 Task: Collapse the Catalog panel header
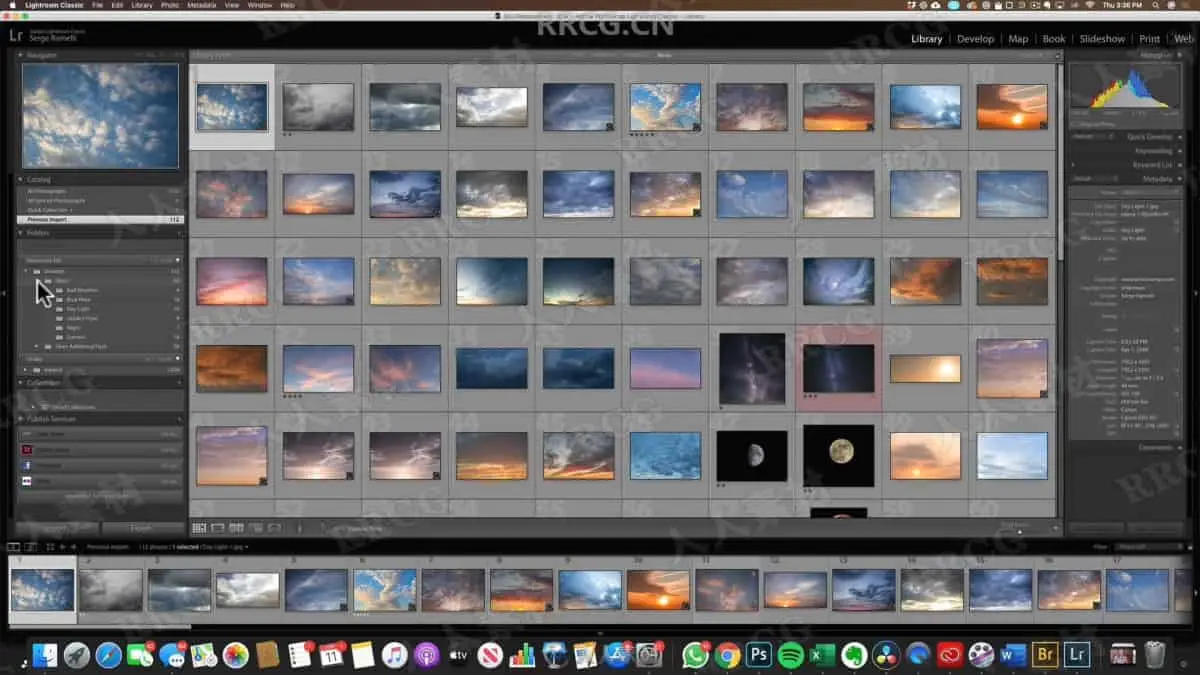tap(40, 180)
